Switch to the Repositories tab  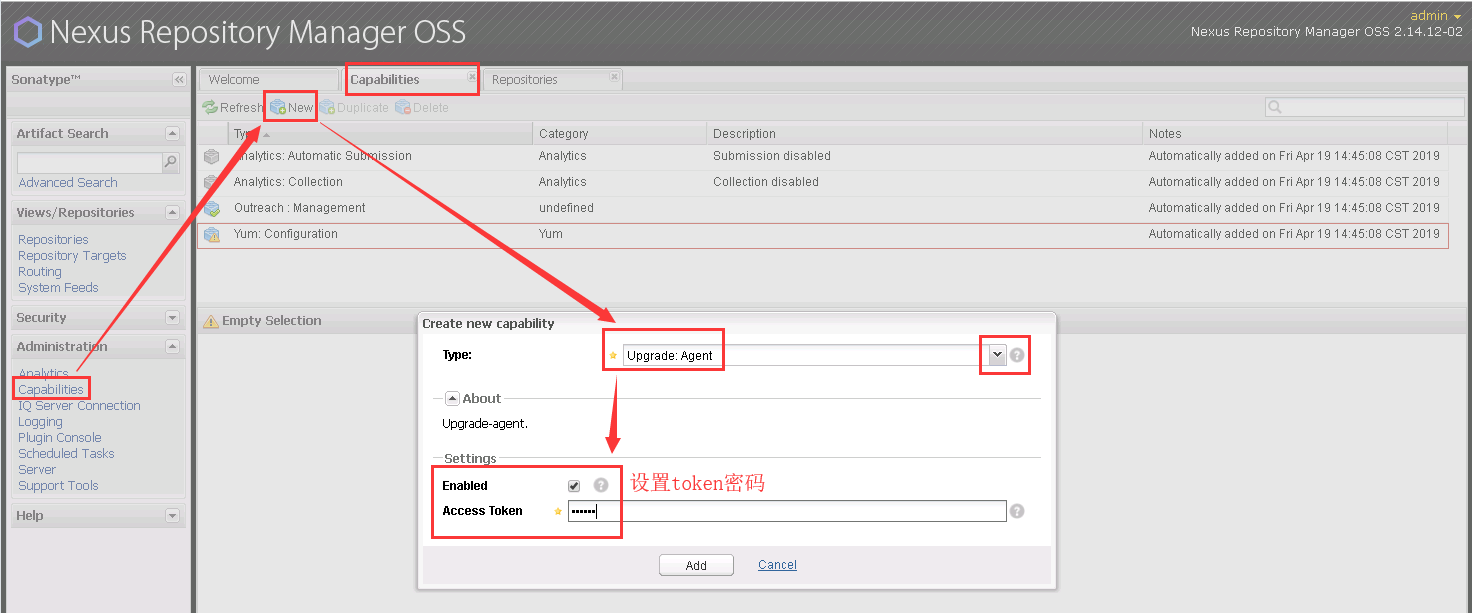[553, 80]
